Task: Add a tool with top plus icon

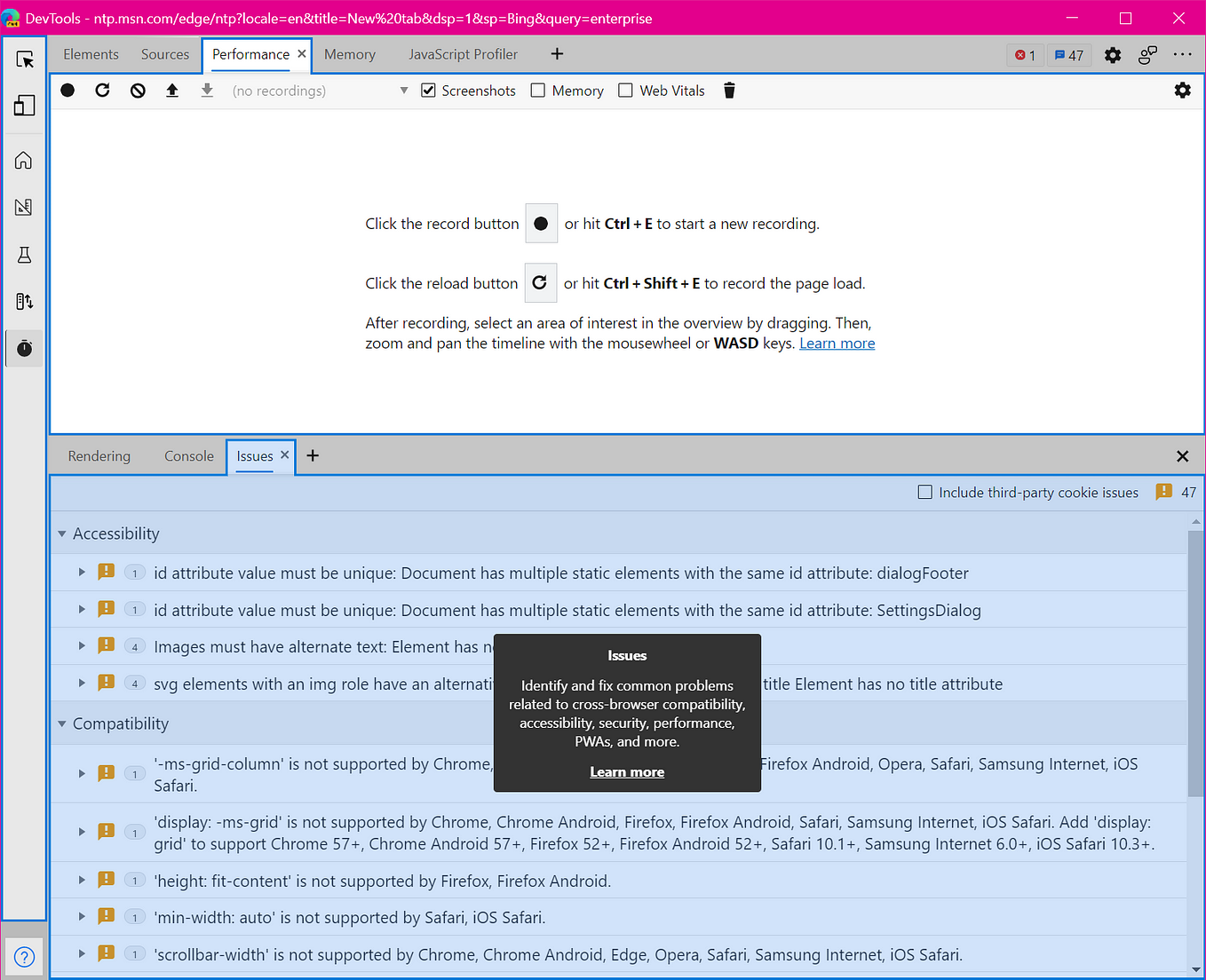Action: click(557, 54)
